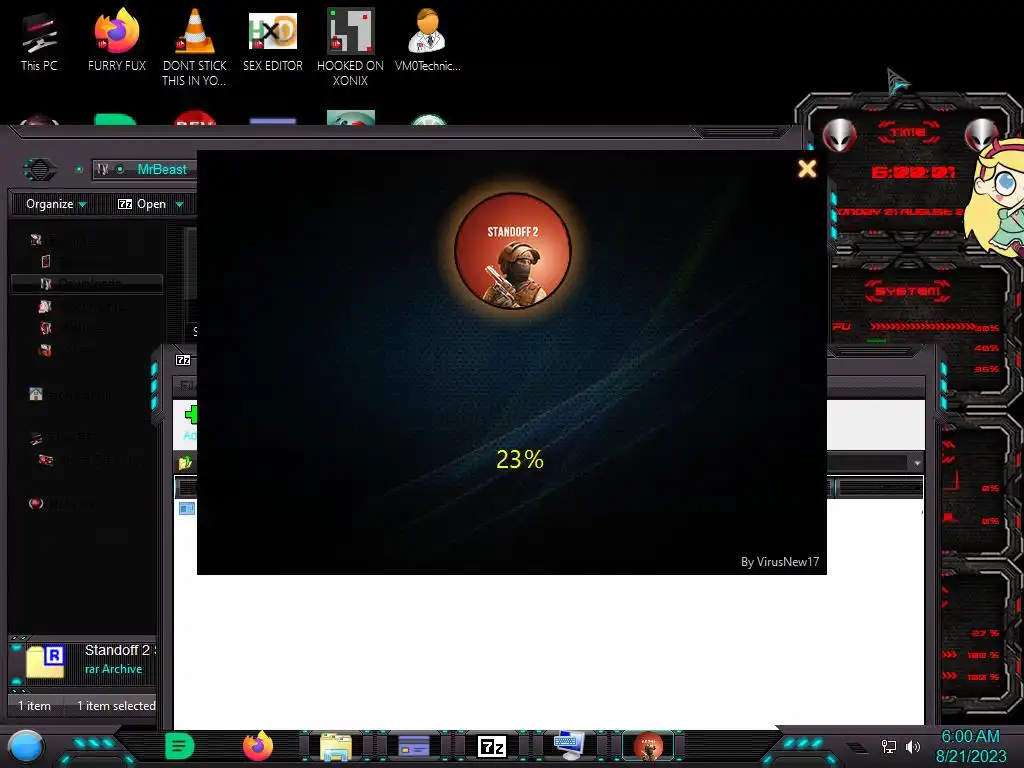The image size is (1024, 768).
Task: Click the green Add button in 7-Zip
Action: 189,423
